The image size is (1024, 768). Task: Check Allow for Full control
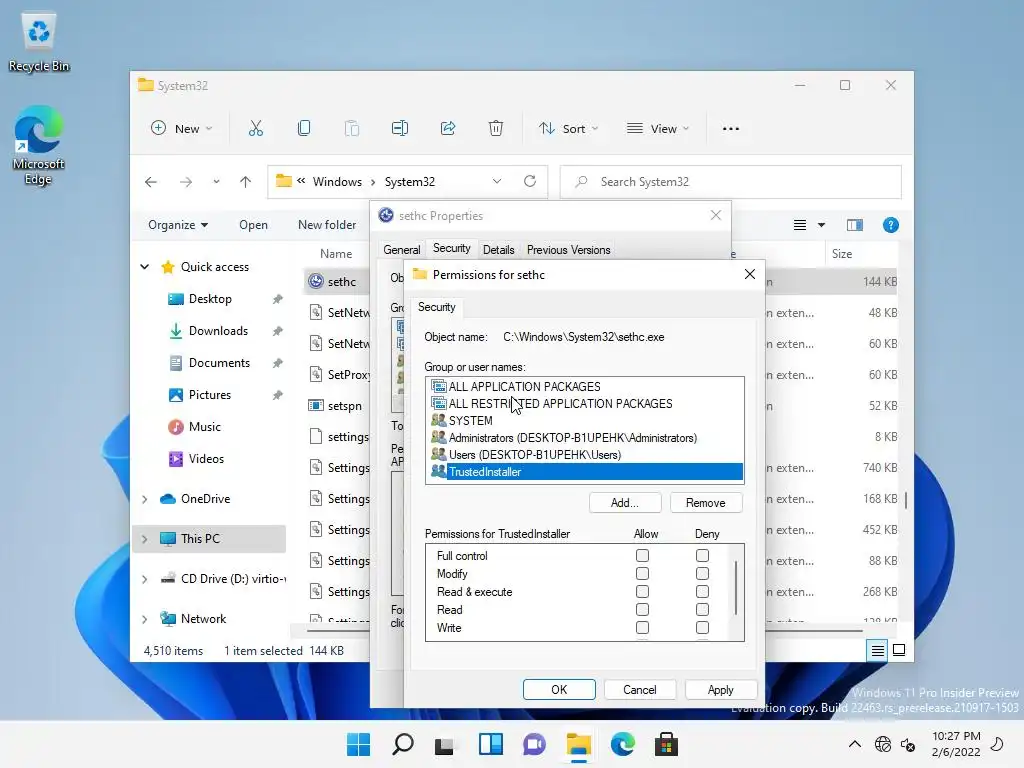[643, 556]
